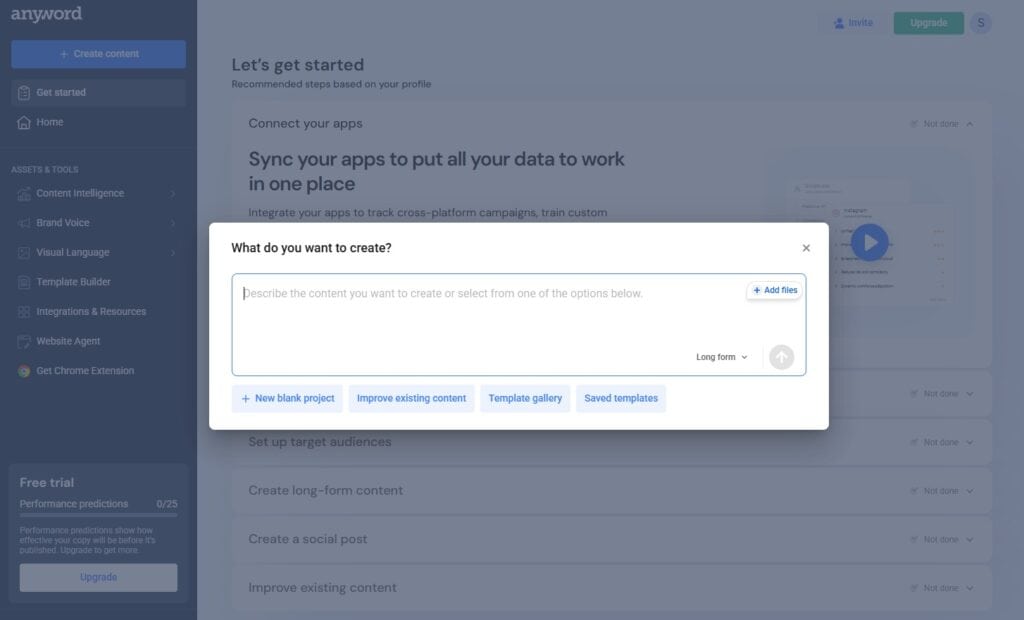
Task: Click the Website Agent icon
Action: coord(24,341)
